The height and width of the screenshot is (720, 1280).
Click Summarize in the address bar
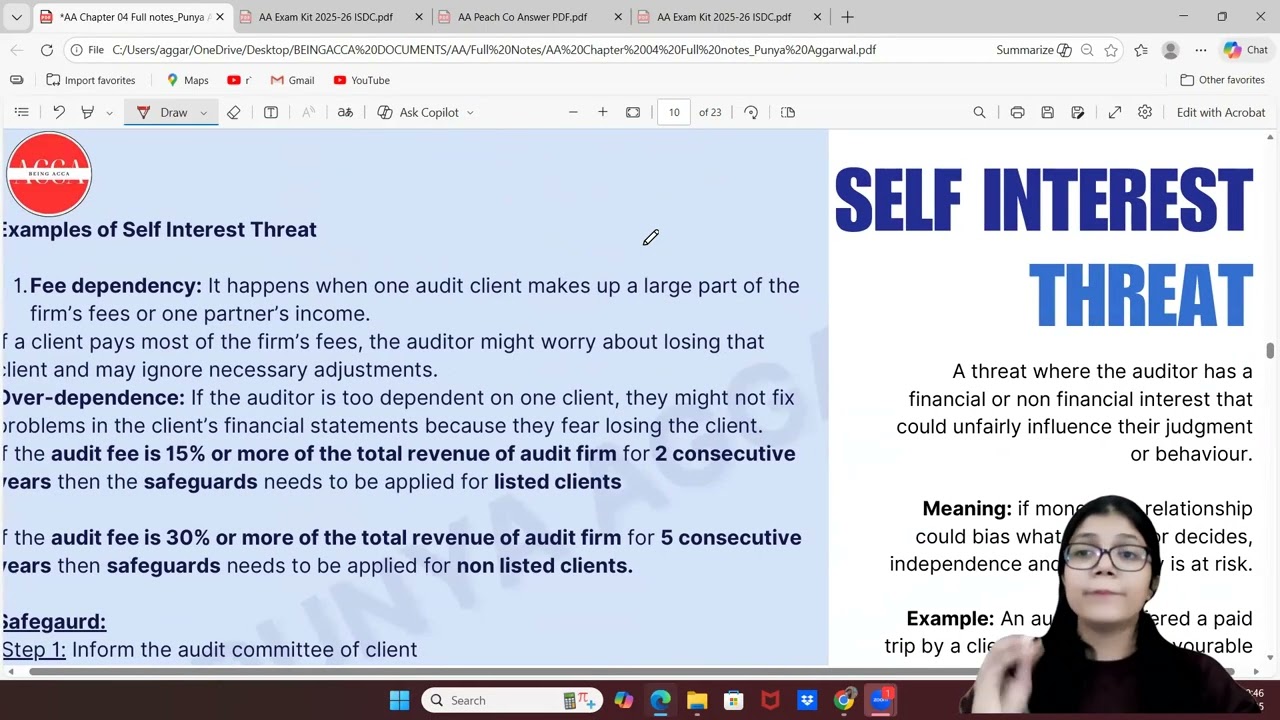click(x=1034, y=50)
